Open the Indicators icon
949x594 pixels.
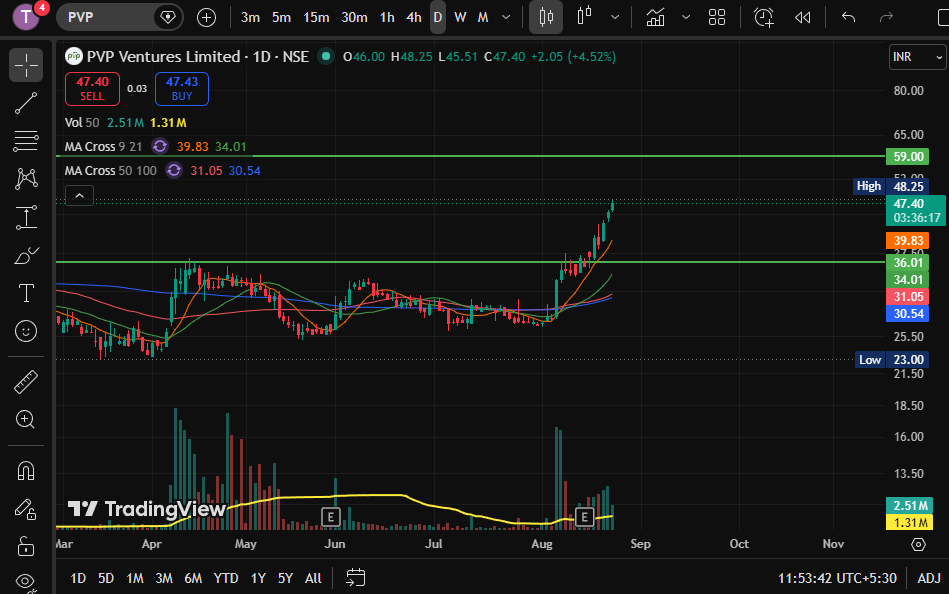tap(655, 17)
